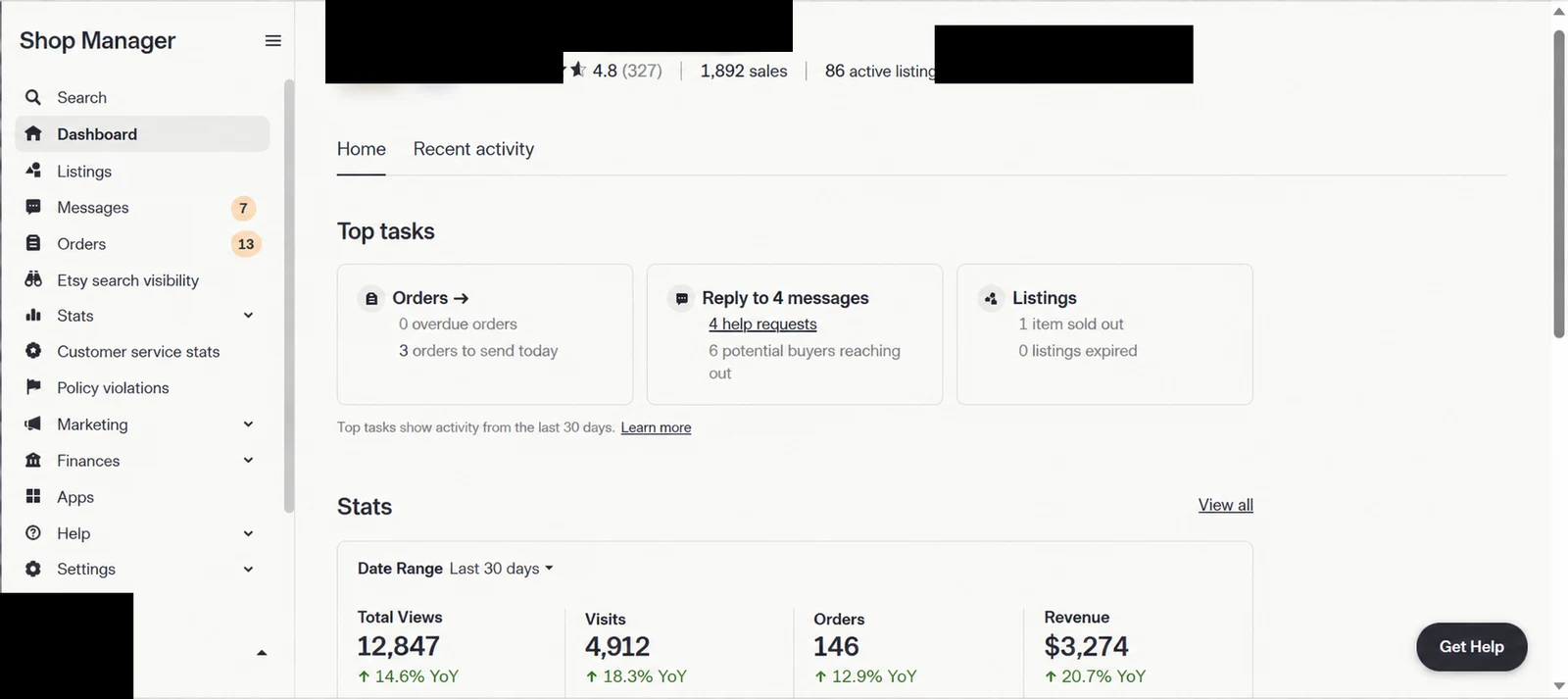Click the Orders clipboard icon in sidebar
The width and height of the screenshot is (1568, 699).
(x=33, y=243)
